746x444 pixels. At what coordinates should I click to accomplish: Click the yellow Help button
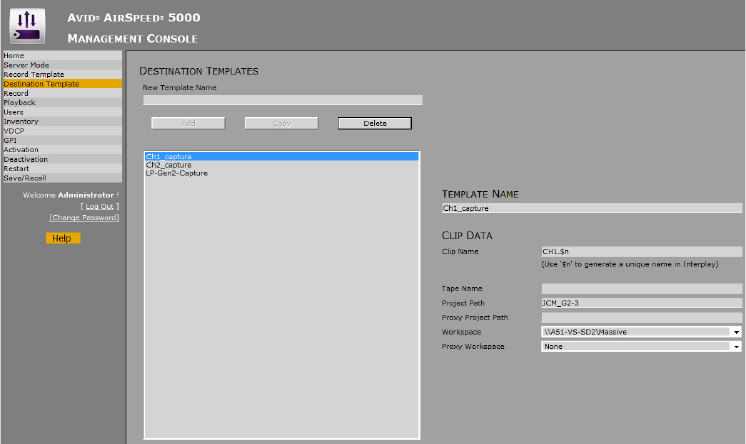click(x=63, y=238)
